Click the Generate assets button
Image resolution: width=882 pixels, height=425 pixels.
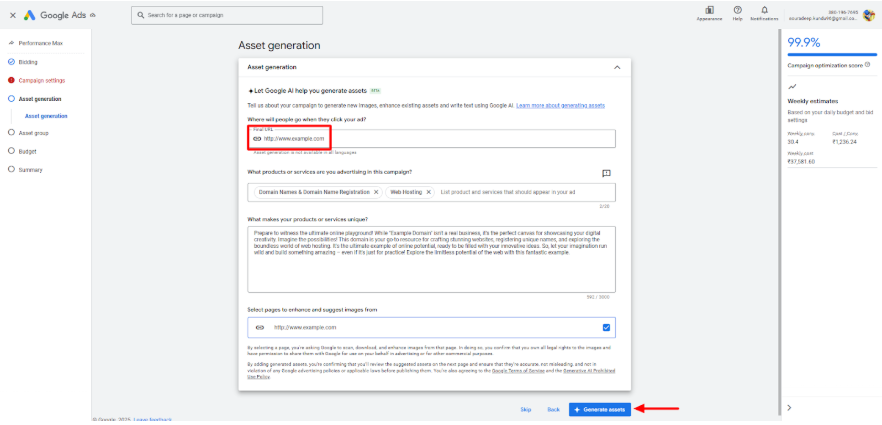pos(600,410)
